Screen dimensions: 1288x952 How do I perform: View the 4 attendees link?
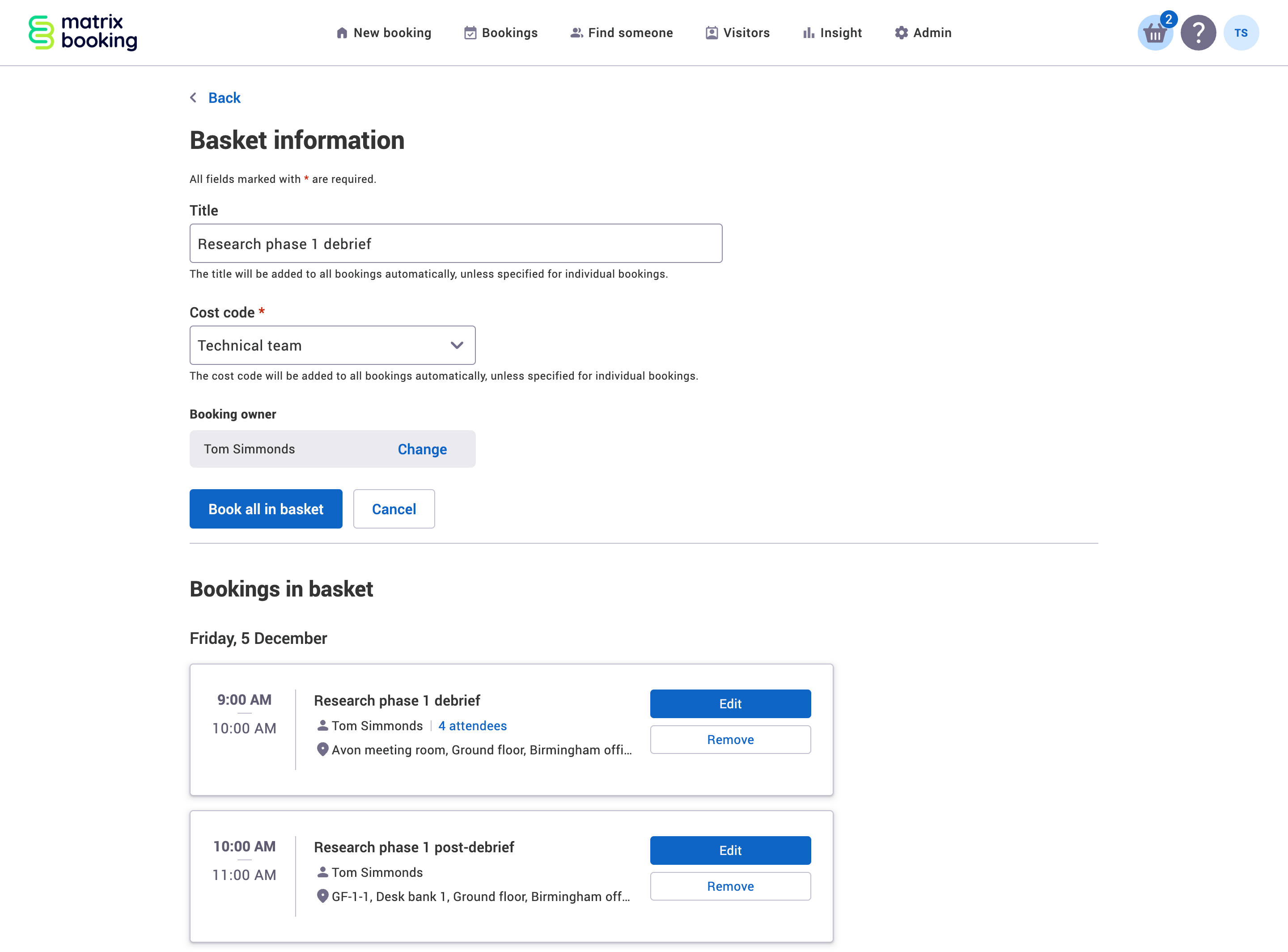pyautogui.click(x=472, y=726)
